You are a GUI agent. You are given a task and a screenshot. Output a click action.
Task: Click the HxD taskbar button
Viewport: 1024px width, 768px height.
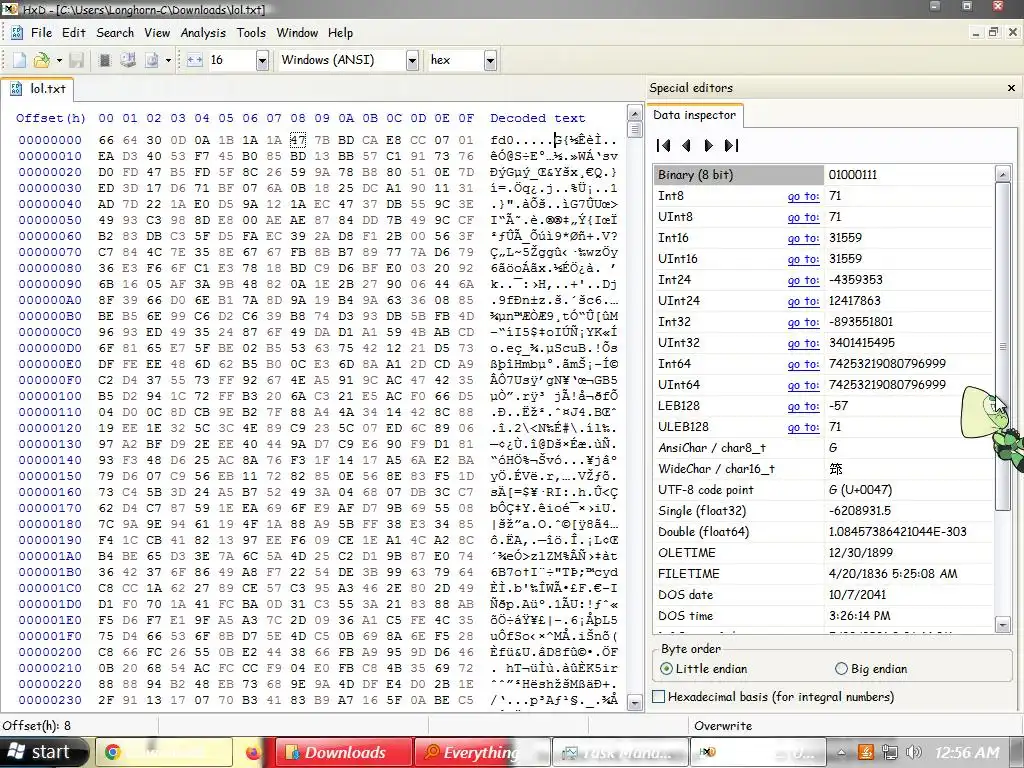[x=758, y=752]
